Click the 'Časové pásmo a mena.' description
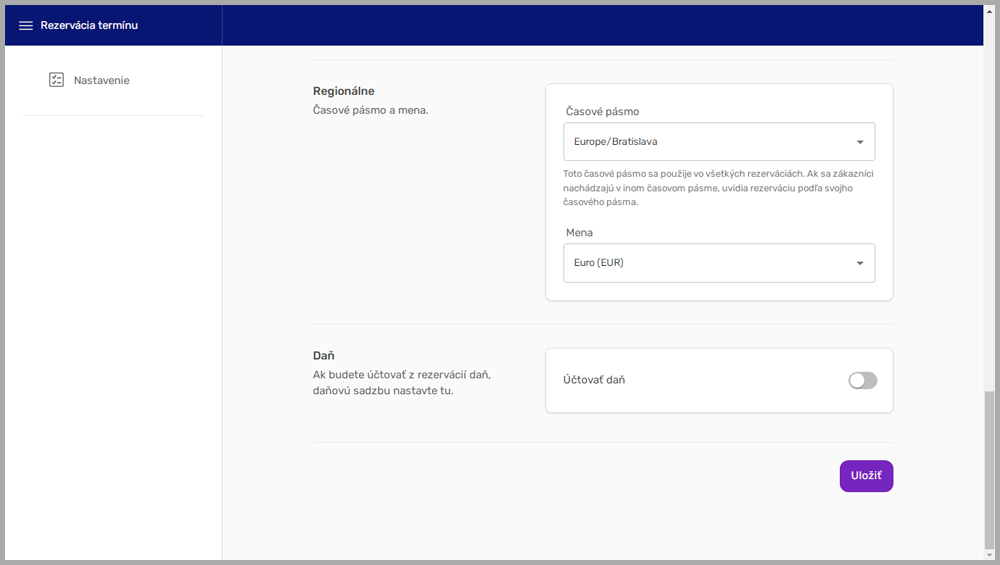The width and height of the screenshot is (1000, 565). pos(370,110)
